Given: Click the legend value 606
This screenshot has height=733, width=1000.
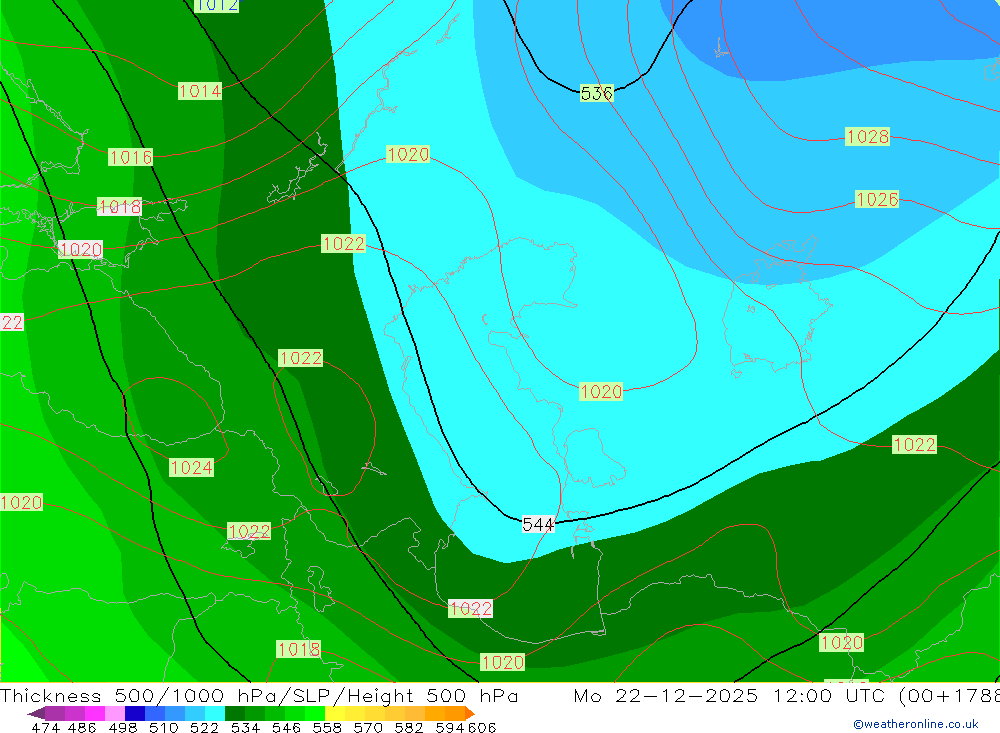Looking at the screenshot, I should pos(481,727).
